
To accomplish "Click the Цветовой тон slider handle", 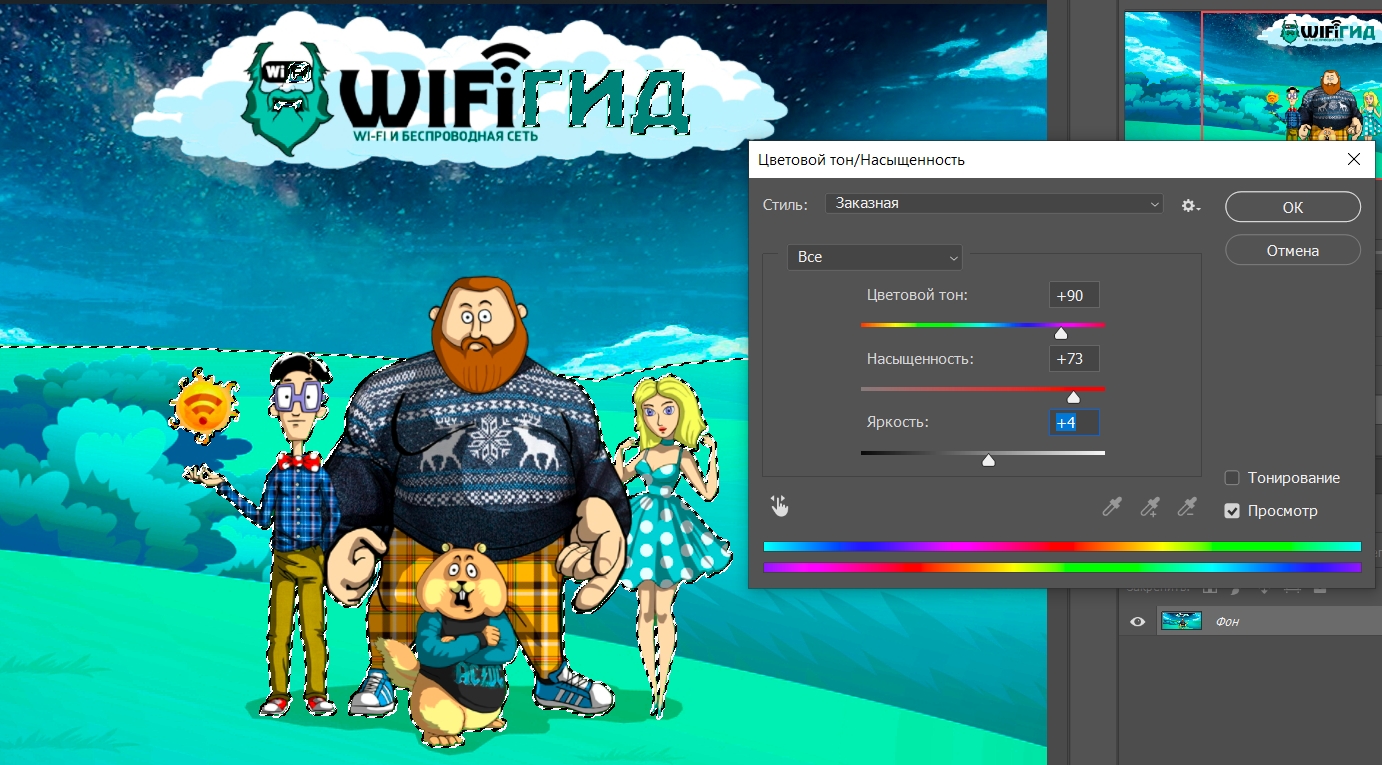I will click(x=1061, y=333).
